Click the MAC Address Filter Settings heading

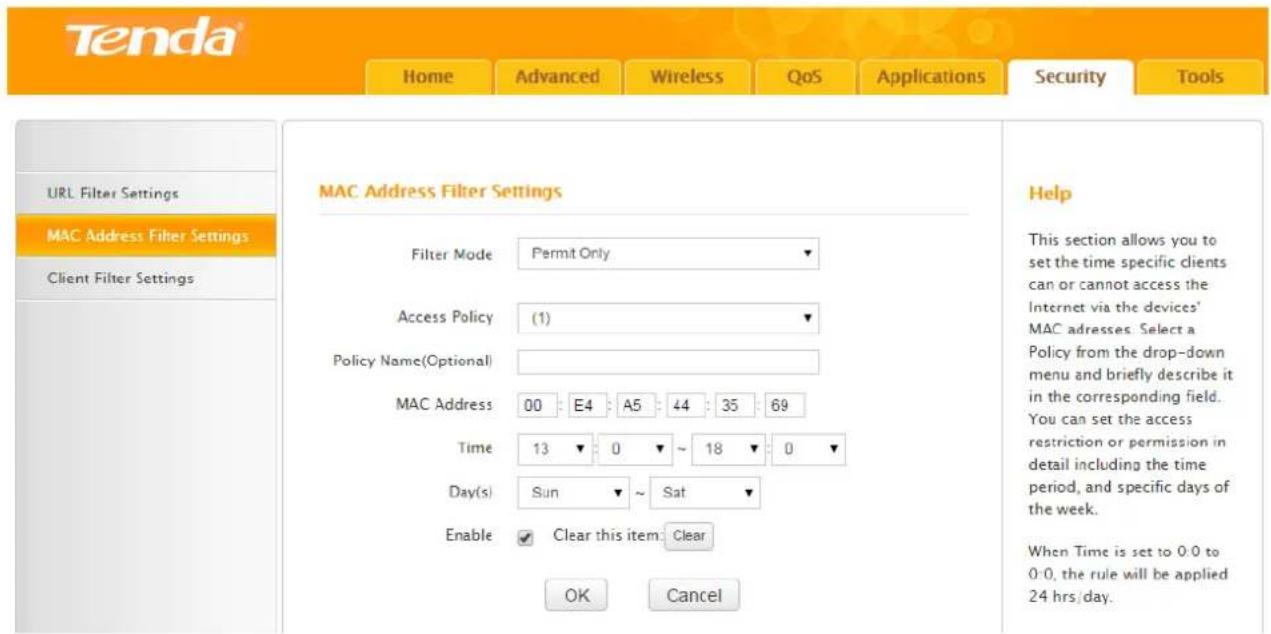pos(440,191)
